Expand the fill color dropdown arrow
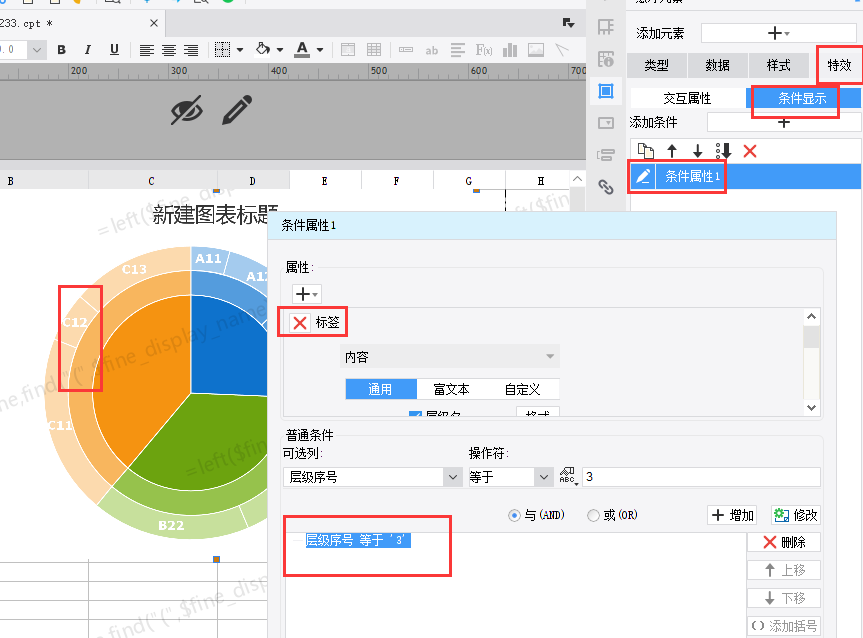863x638 pixels. pyautogui.click(x=280, y=50)
